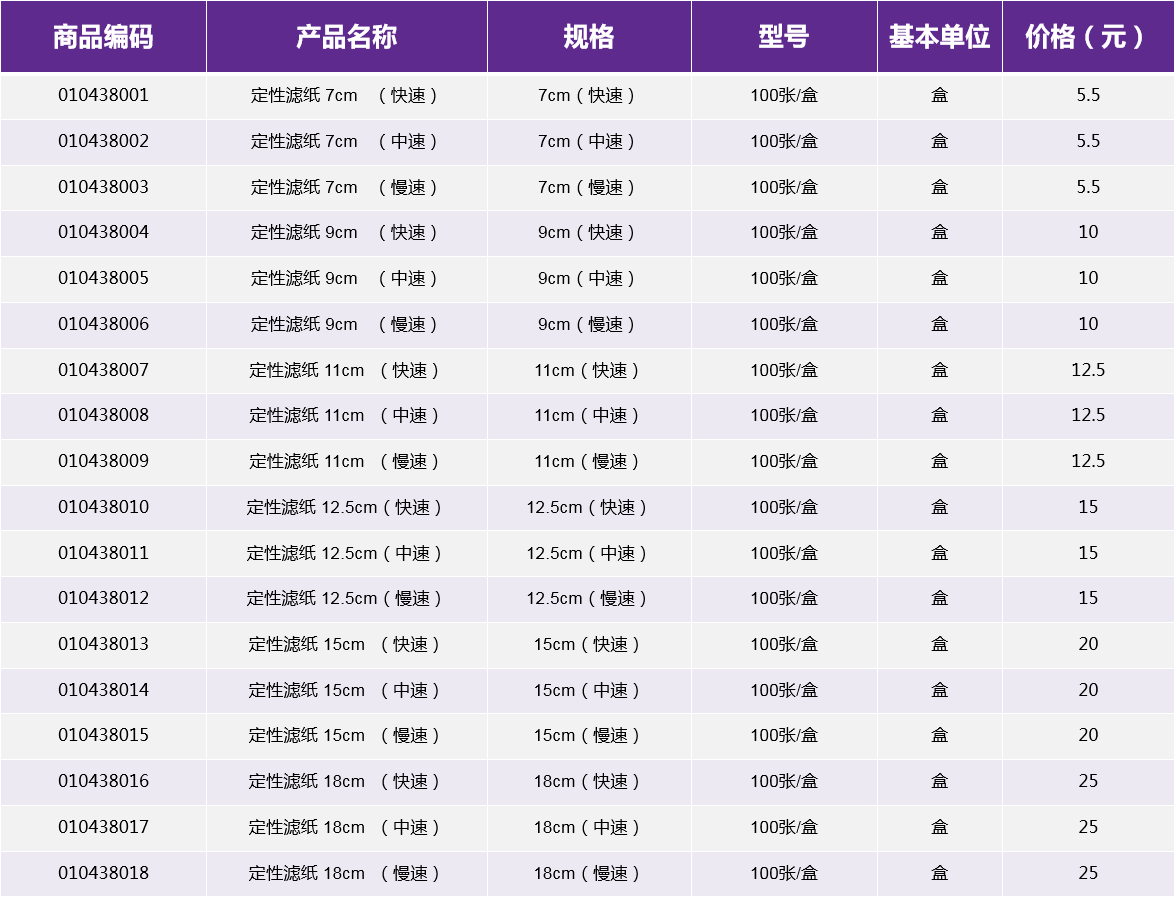The width and height of the screenshot is (1176, 898).
Task: Click product name 定性滤纸 7cm（慢速）
Action: (344, 187)
